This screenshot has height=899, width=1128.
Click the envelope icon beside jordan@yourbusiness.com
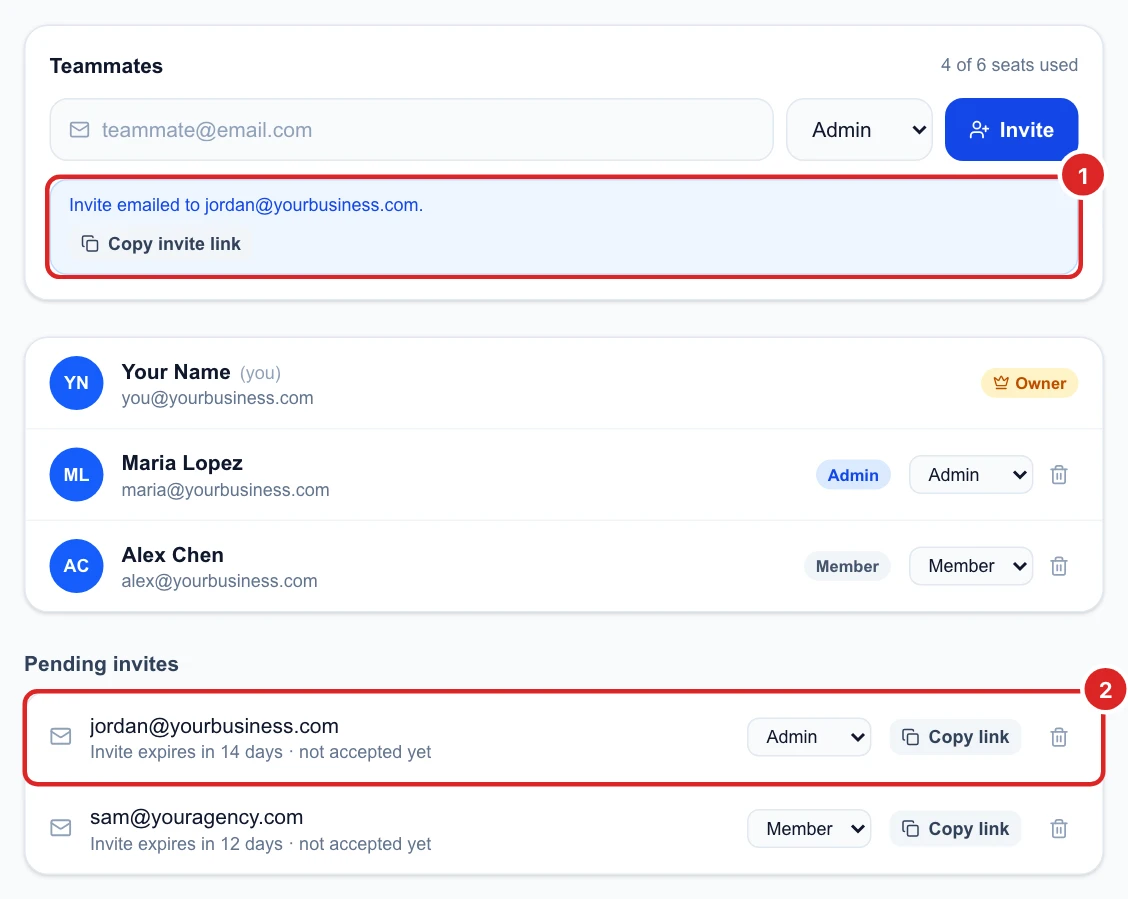(x=60, y=736)
